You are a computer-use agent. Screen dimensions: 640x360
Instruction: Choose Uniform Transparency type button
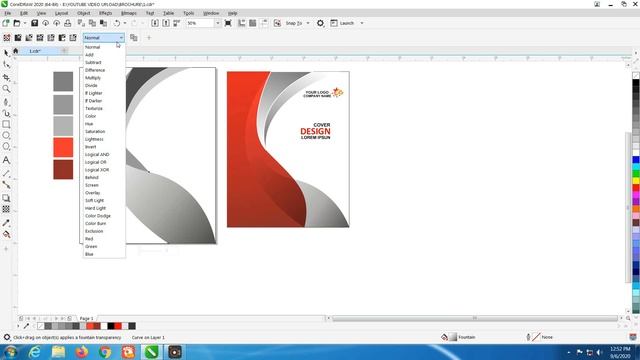[x=18, y=38]
